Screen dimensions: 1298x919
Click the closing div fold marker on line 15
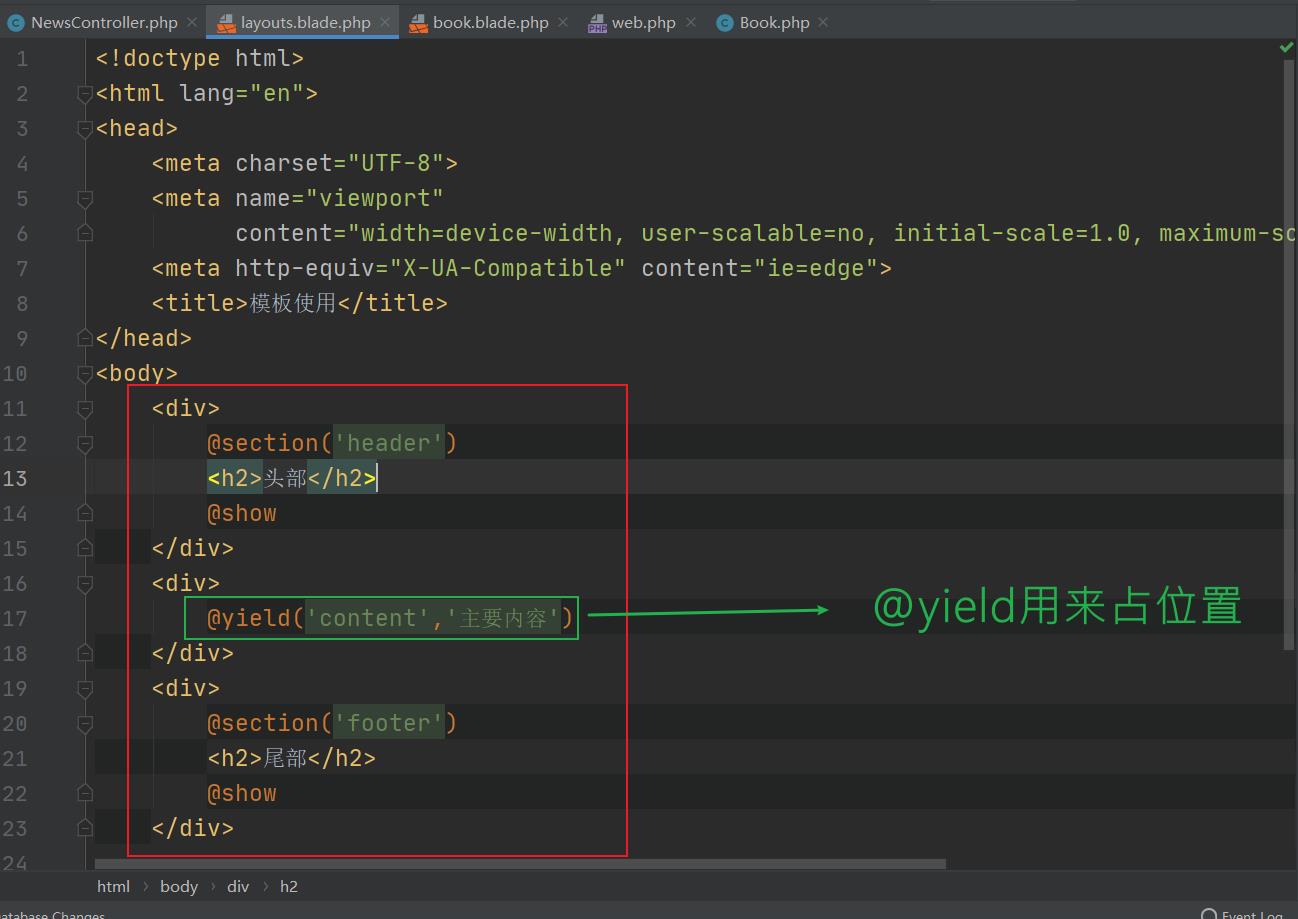[x=85, y=548]
